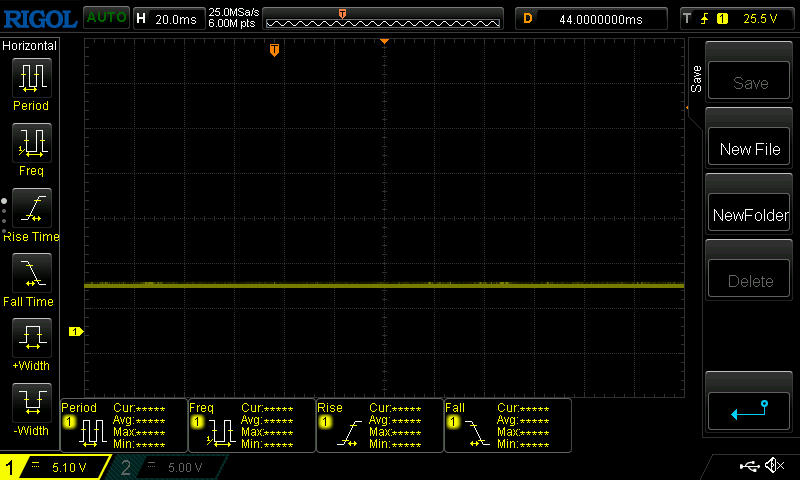Click the Rise measurement result box

[x=380, y=425]
